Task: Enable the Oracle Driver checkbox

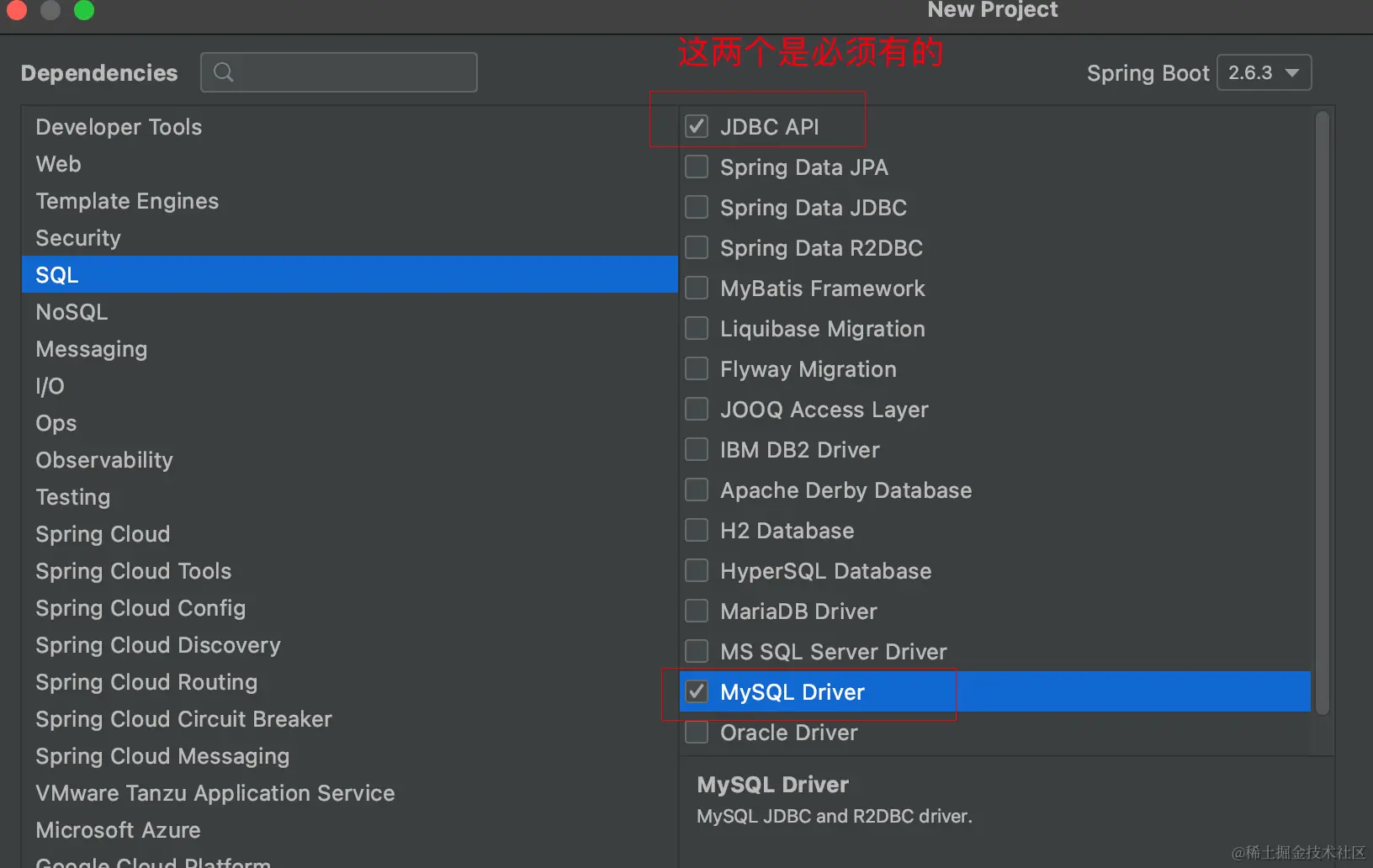Action: (x=697, y=732)
